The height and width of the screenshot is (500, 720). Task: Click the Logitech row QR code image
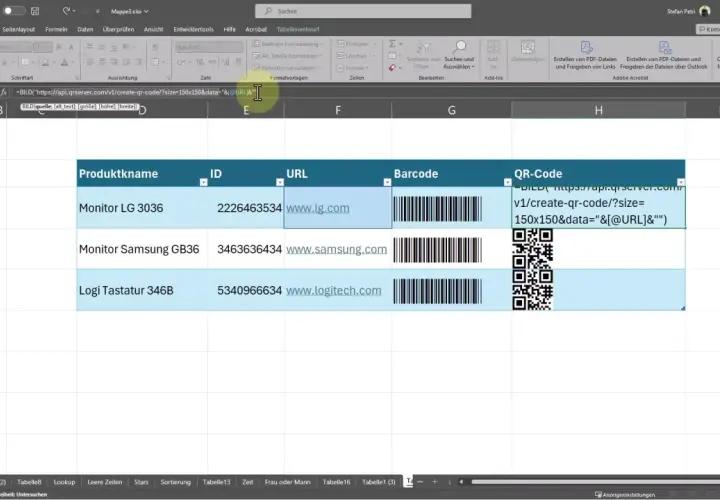pos(533,290)
